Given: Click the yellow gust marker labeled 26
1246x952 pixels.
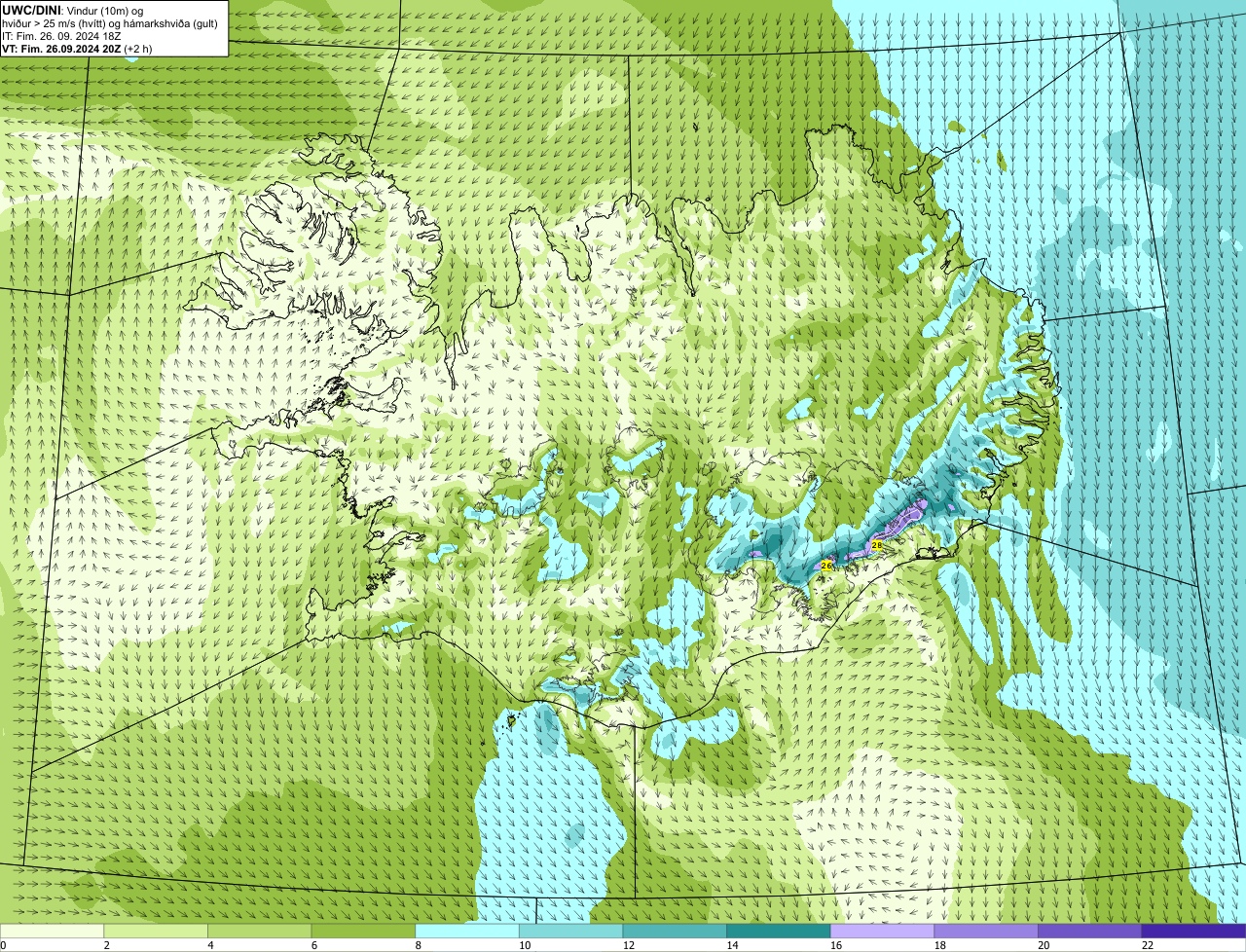Looking at the screenshot, I should click(826, 565).
